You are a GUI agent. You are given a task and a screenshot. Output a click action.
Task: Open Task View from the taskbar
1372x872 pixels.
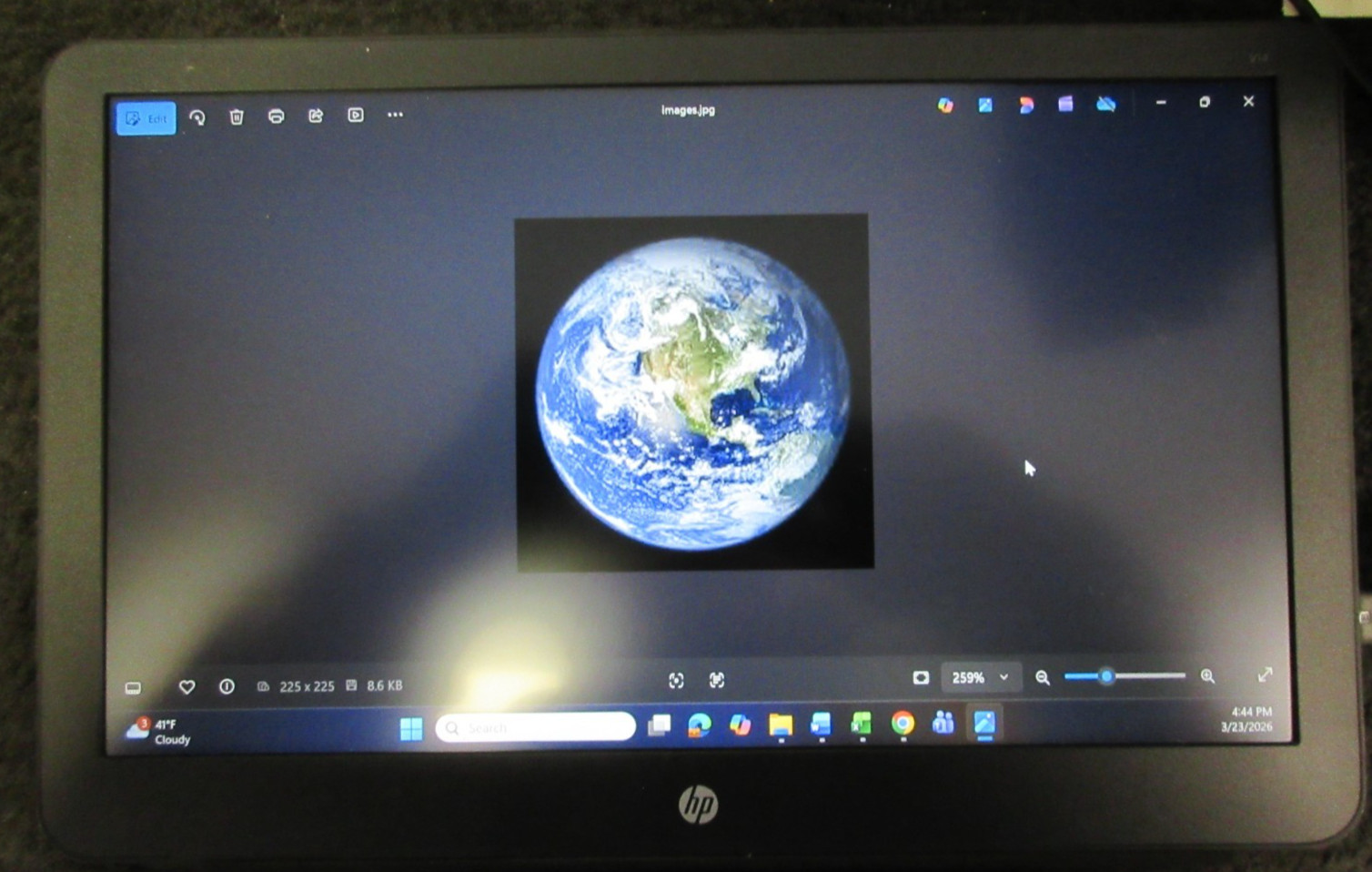click(659, 725)
